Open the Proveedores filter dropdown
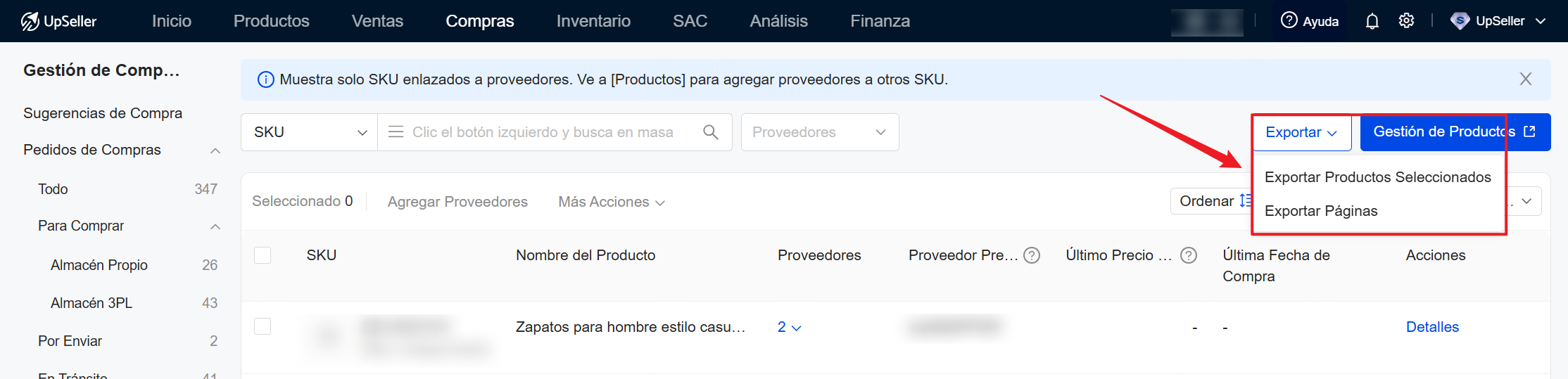Screen dimensions: 1568x379 820,132
